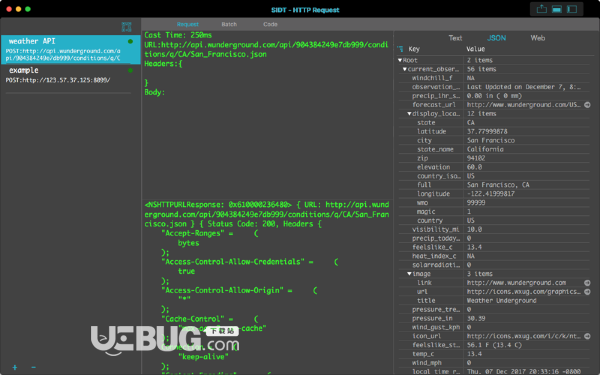Click the zip value 94102
Image resolution: width=600 pixels, height=375 pixels.
tap(476, 158)
